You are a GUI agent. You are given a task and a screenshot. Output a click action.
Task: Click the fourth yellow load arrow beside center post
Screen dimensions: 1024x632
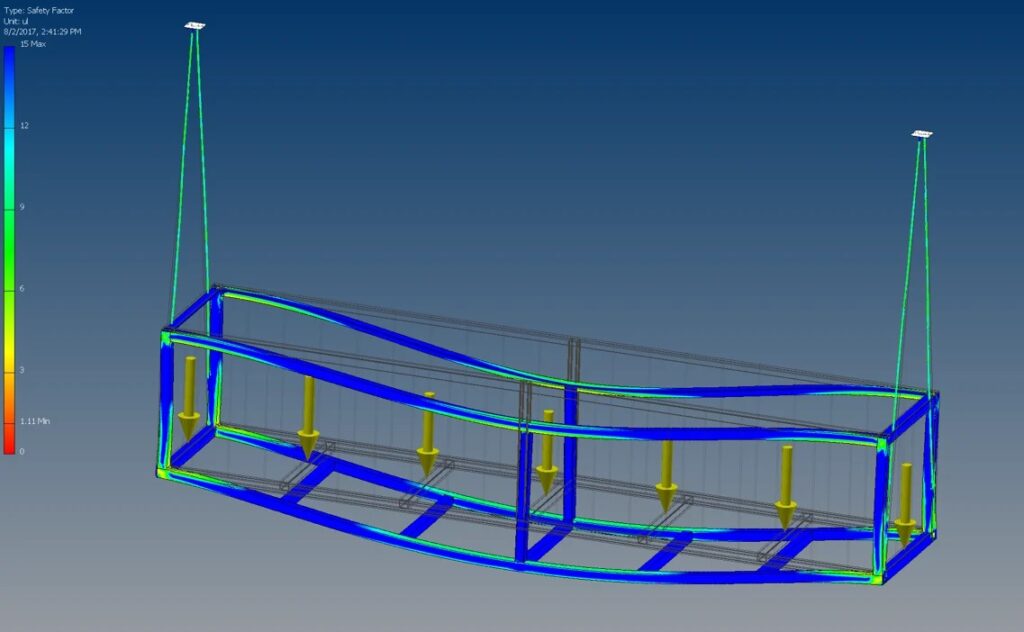click(547, 451)
